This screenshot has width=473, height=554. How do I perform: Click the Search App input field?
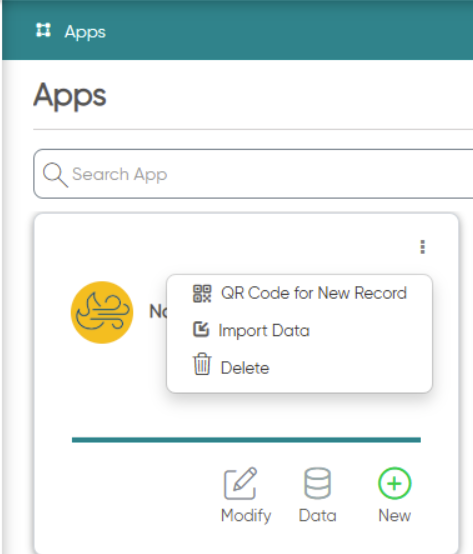tap(253, 174)
